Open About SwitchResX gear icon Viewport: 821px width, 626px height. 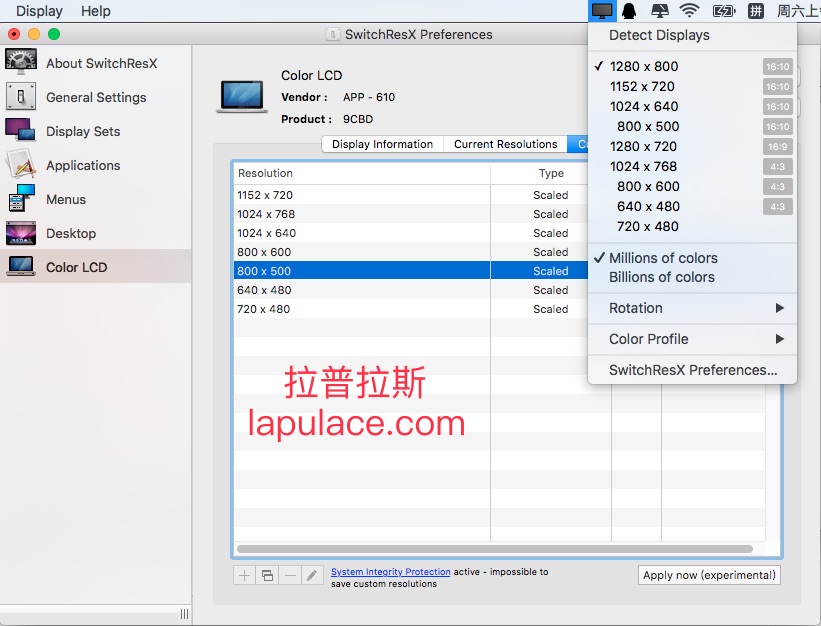tap(21, 62)
